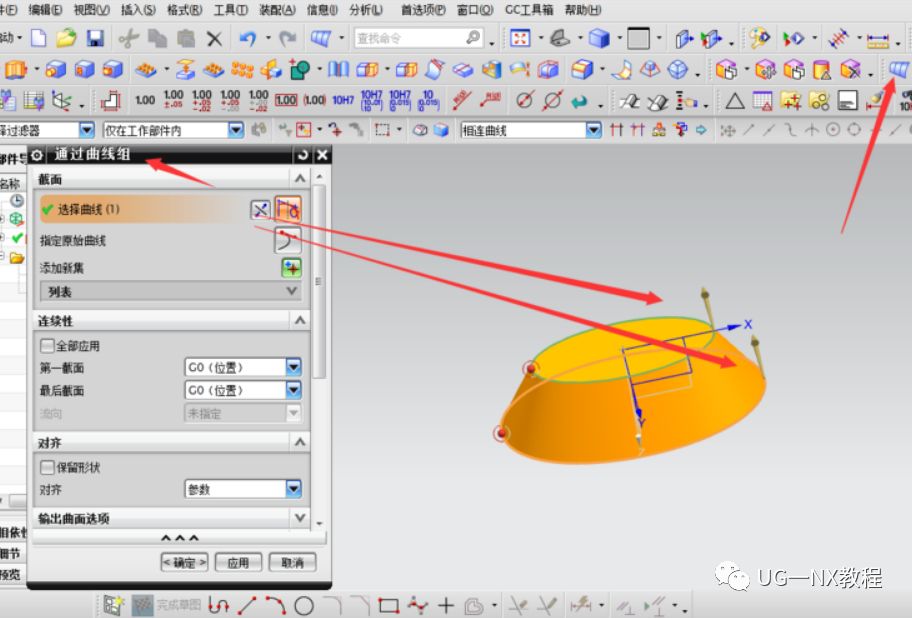Click the 10H7 fit tolerance icon
Image resolution: width=912 pixels, height=618 pixels.
(x=343, y=101)
